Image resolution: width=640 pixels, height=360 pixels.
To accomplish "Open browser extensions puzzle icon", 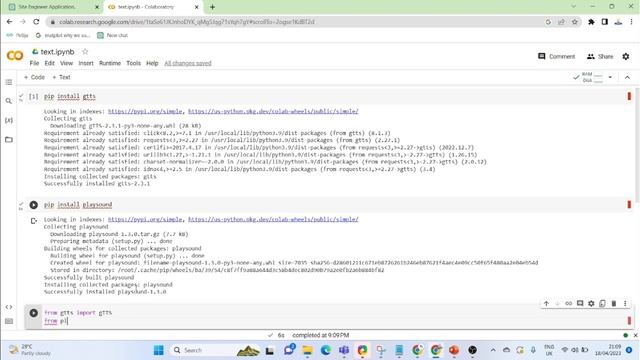I will (591, 22).
